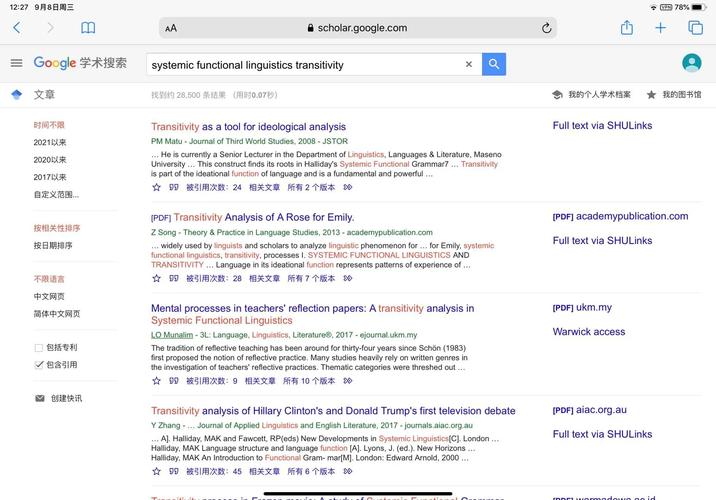Screen dimensions: 716x500
Task: Open 自定义范围 date range option
Action: (56, 194)
